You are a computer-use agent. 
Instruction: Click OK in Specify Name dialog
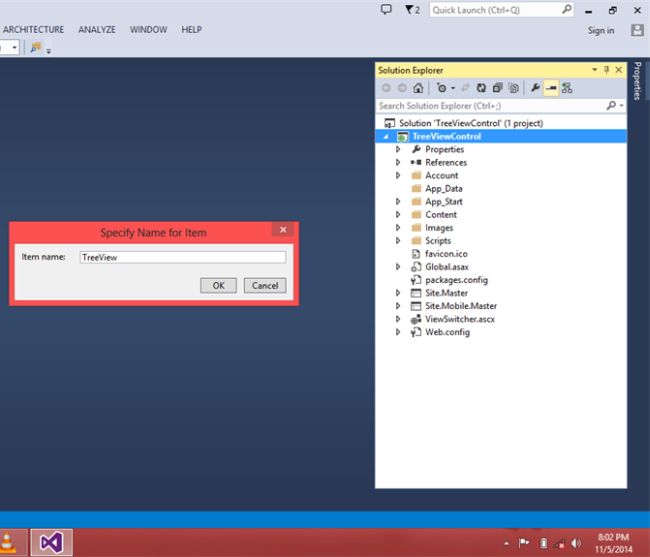(218, 286)
